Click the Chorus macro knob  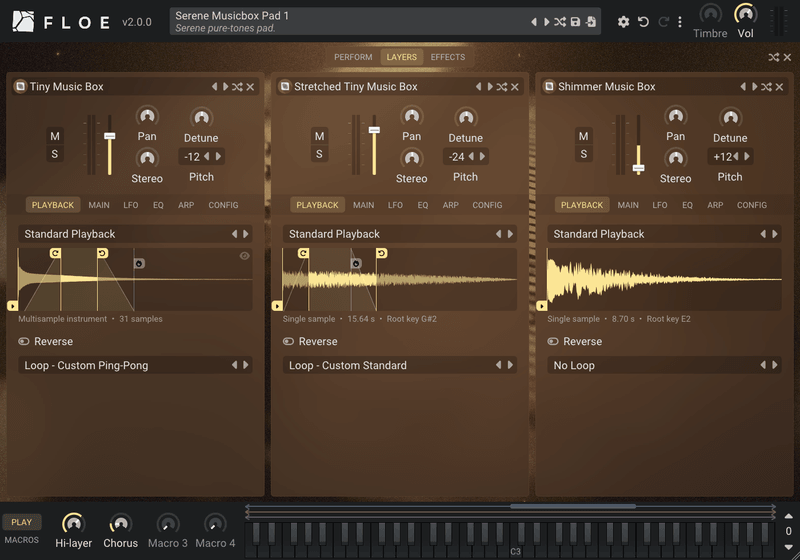click(120, 524)
